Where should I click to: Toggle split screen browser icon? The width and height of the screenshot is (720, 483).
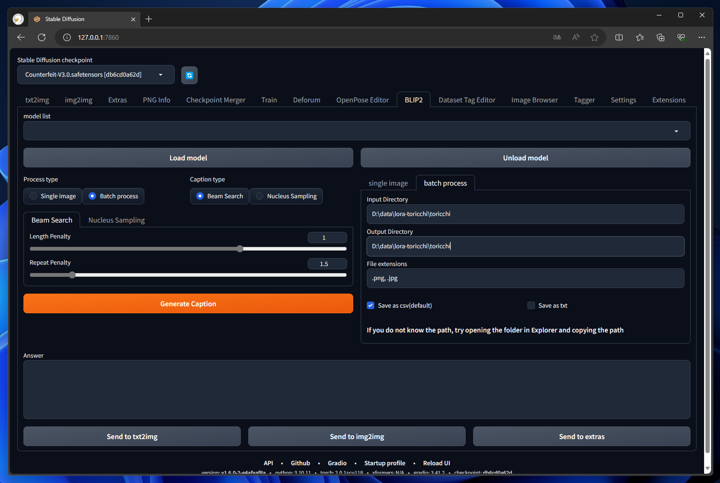coord(619,37)
